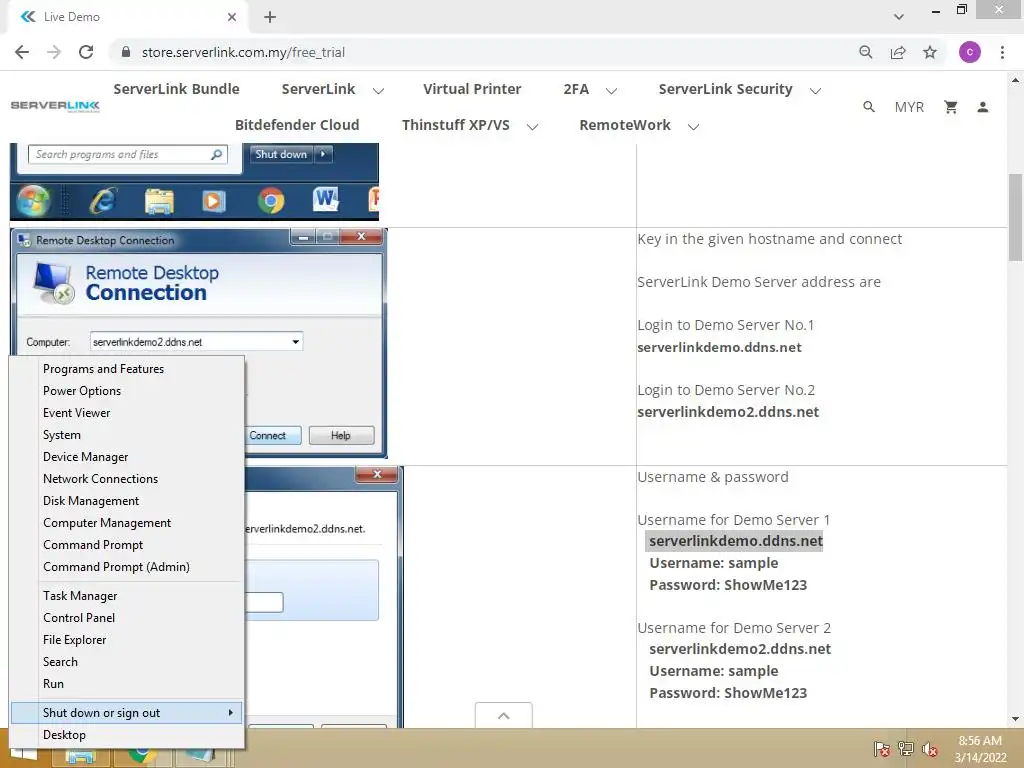Close the Live Demo tab
The image size is (1024, 768).
232,17
